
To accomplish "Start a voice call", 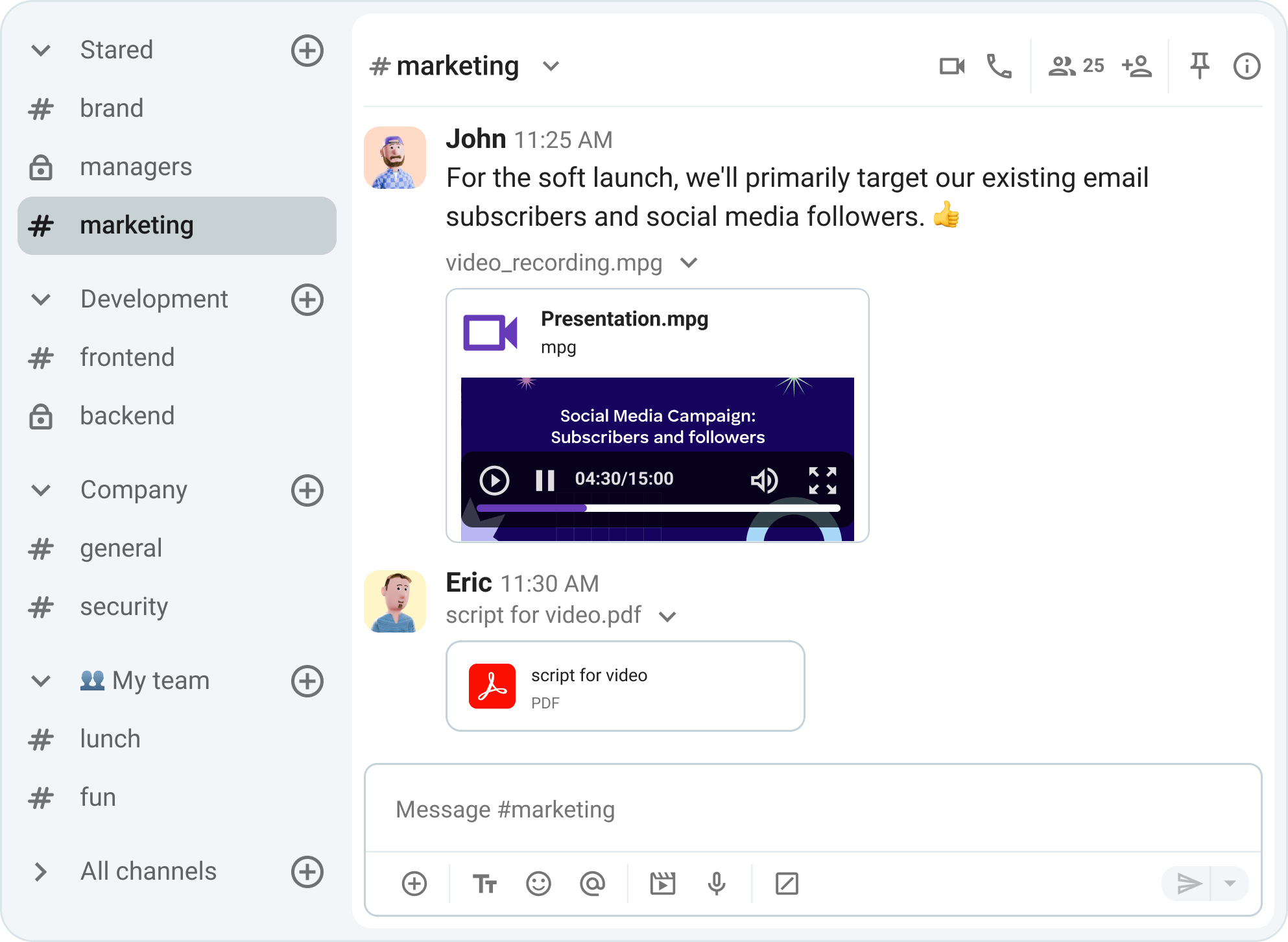I will tap(998, 65).
